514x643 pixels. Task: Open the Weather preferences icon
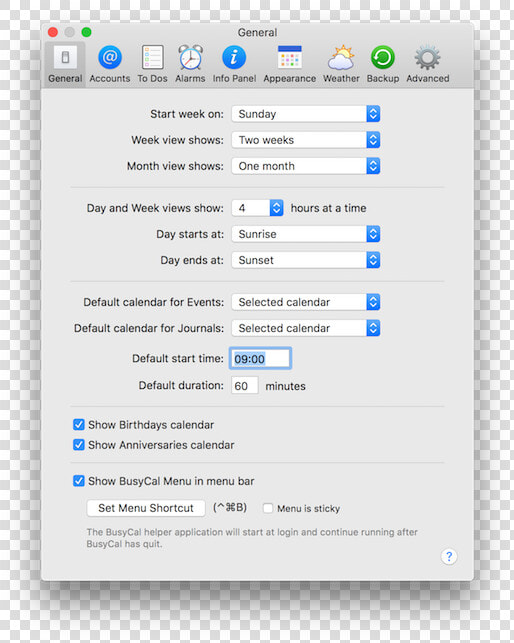click(x=341, y=57)
